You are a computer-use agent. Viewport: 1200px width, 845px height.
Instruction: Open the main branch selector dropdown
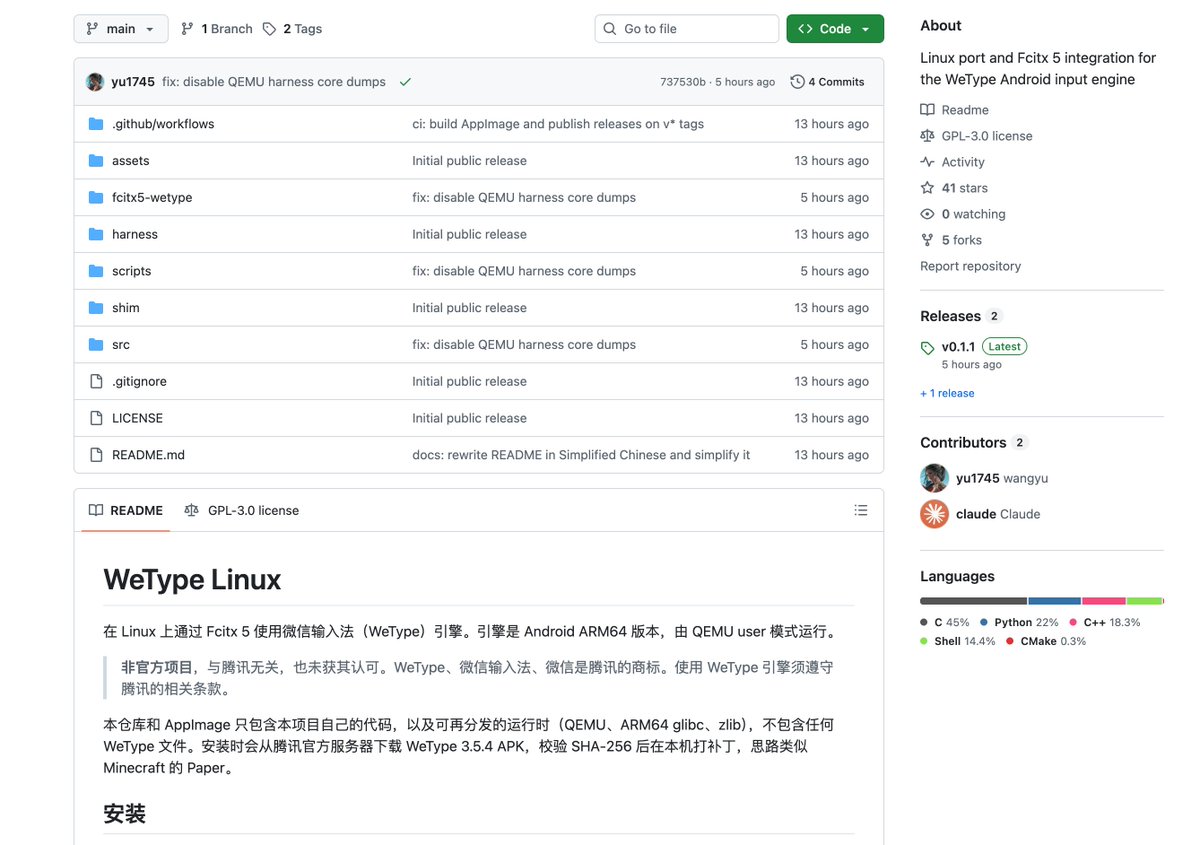[121, 29]
